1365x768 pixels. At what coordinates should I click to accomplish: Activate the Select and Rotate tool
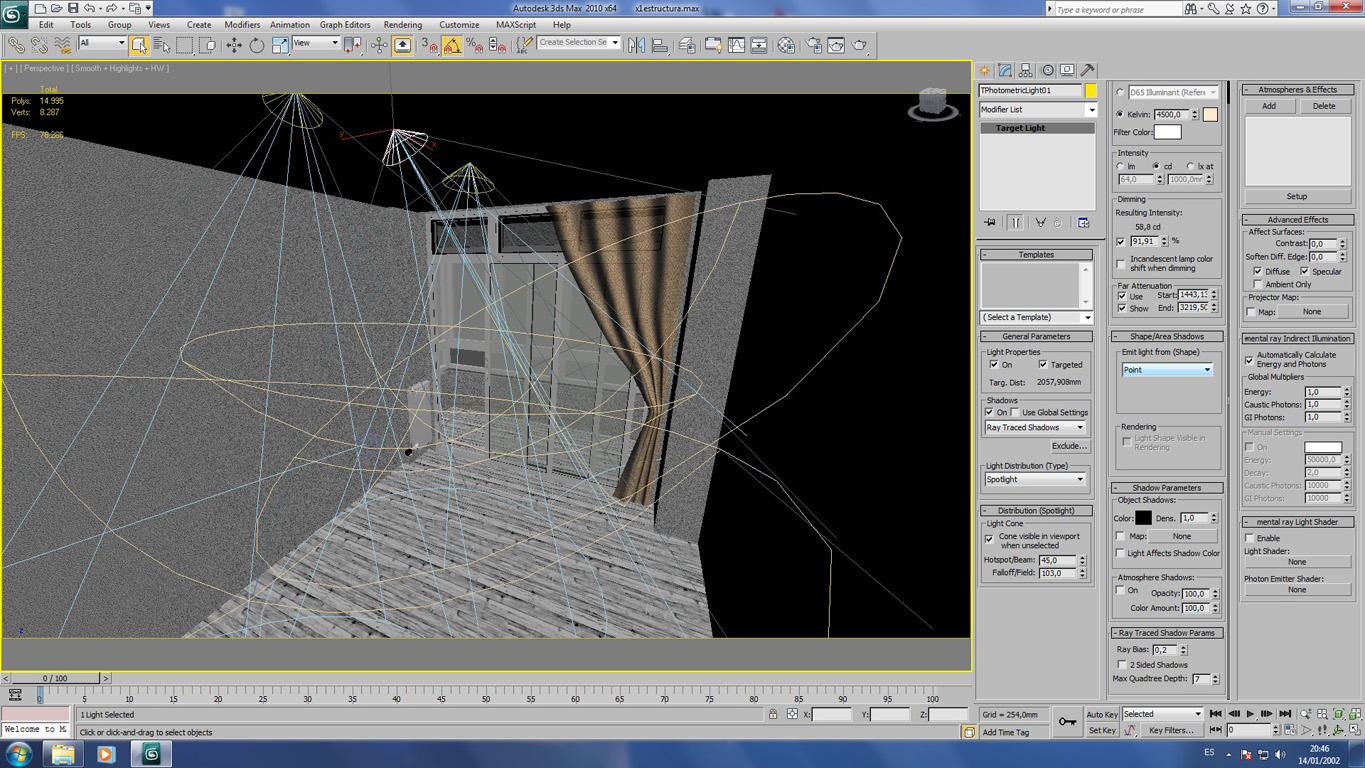[x=257, y=45]
